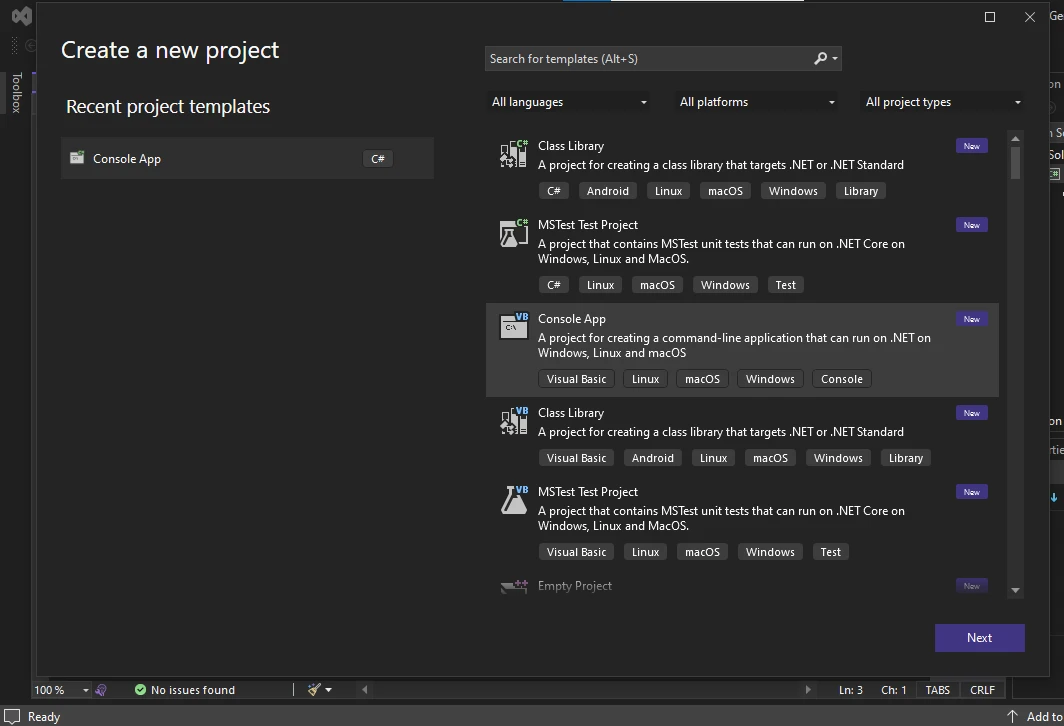Open the All languages dropdown
This screenshot has height=726, width=1064.
coord(569,102)
